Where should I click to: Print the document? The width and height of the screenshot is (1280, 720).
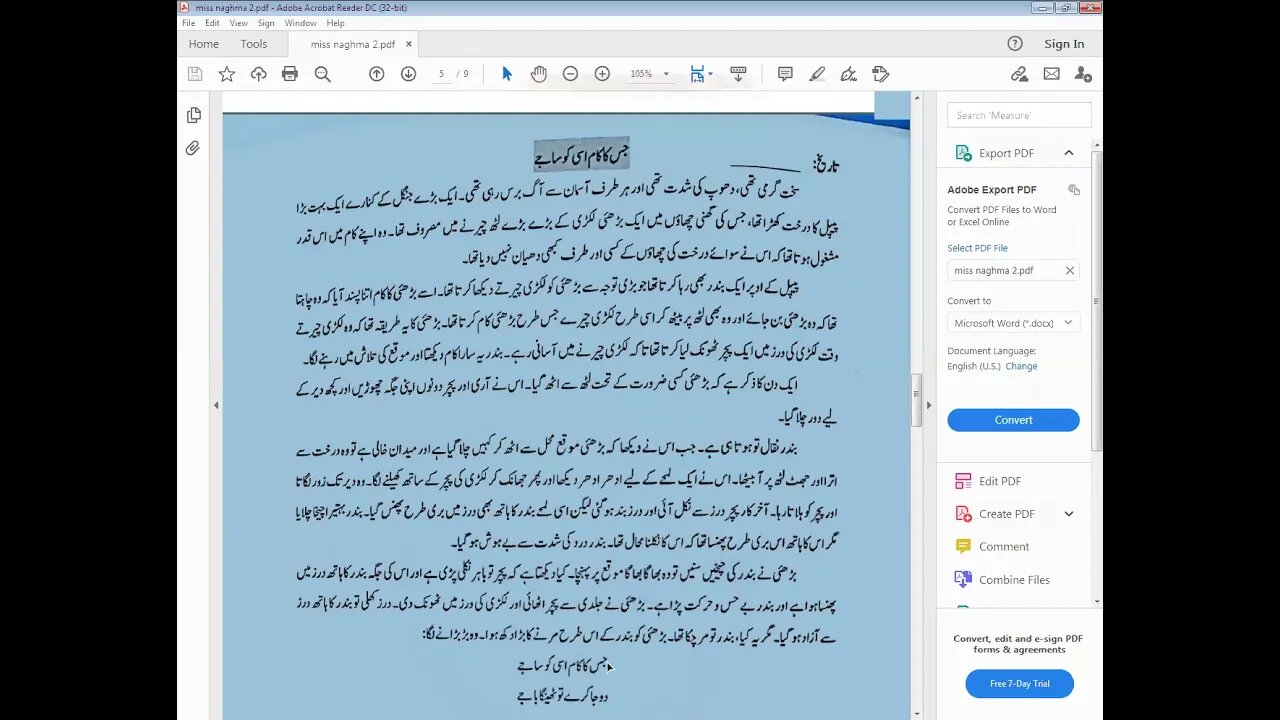click(290, 74)
